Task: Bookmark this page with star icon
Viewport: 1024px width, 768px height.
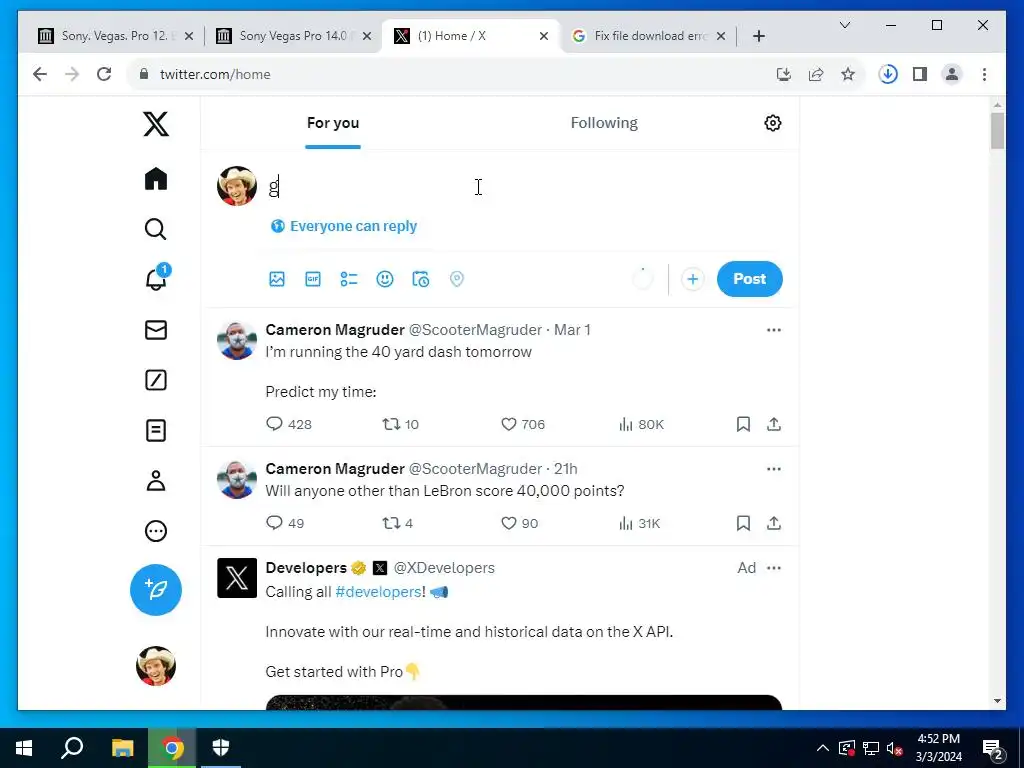Action: (848, 74)
